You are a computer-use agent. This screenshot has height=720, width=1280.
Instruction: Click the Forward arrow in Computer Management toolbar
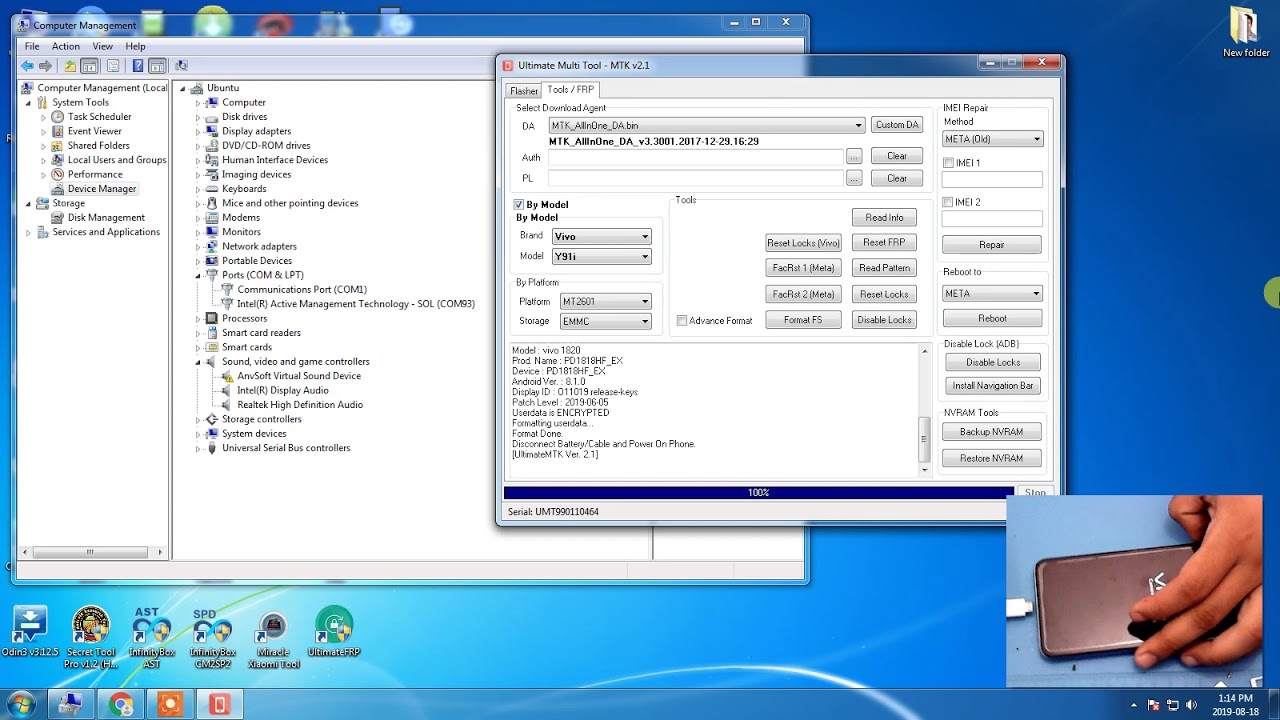45,66
